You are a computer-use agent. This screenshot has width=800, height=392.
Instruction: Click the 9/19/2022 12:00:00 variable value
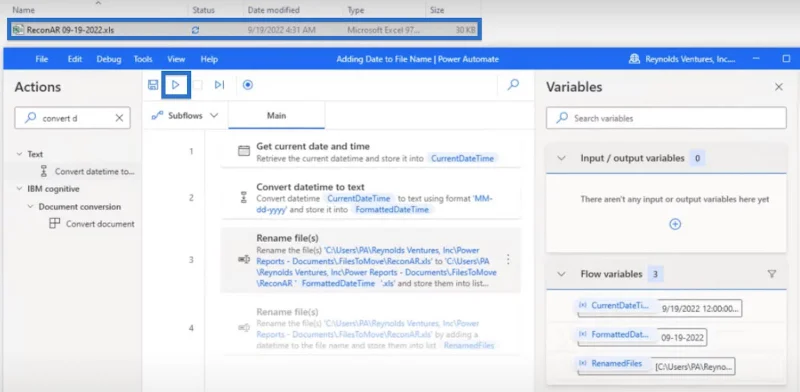click(699, 308)
